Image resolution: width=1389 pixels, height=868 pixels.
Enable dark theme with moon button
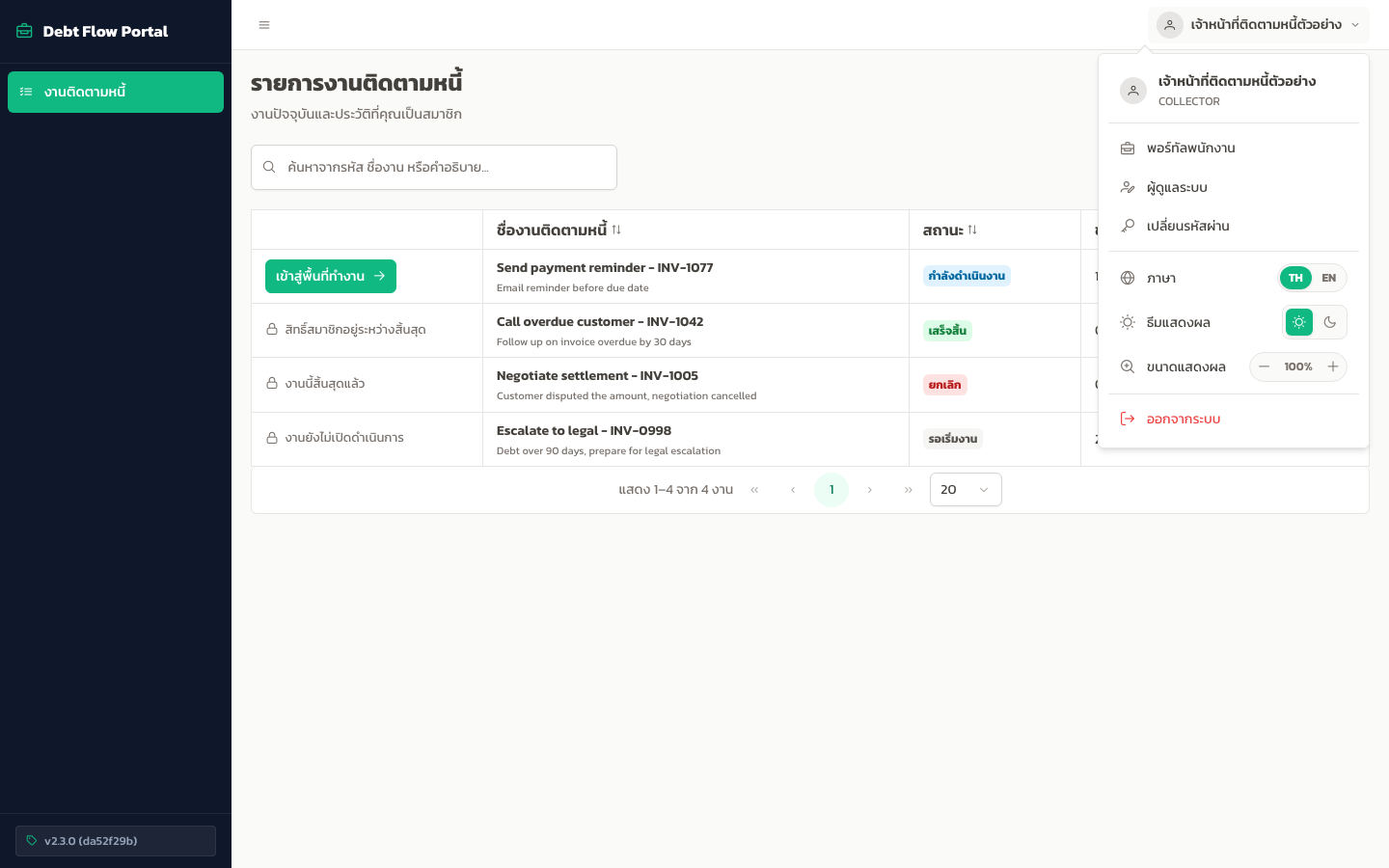(1330, 322)
